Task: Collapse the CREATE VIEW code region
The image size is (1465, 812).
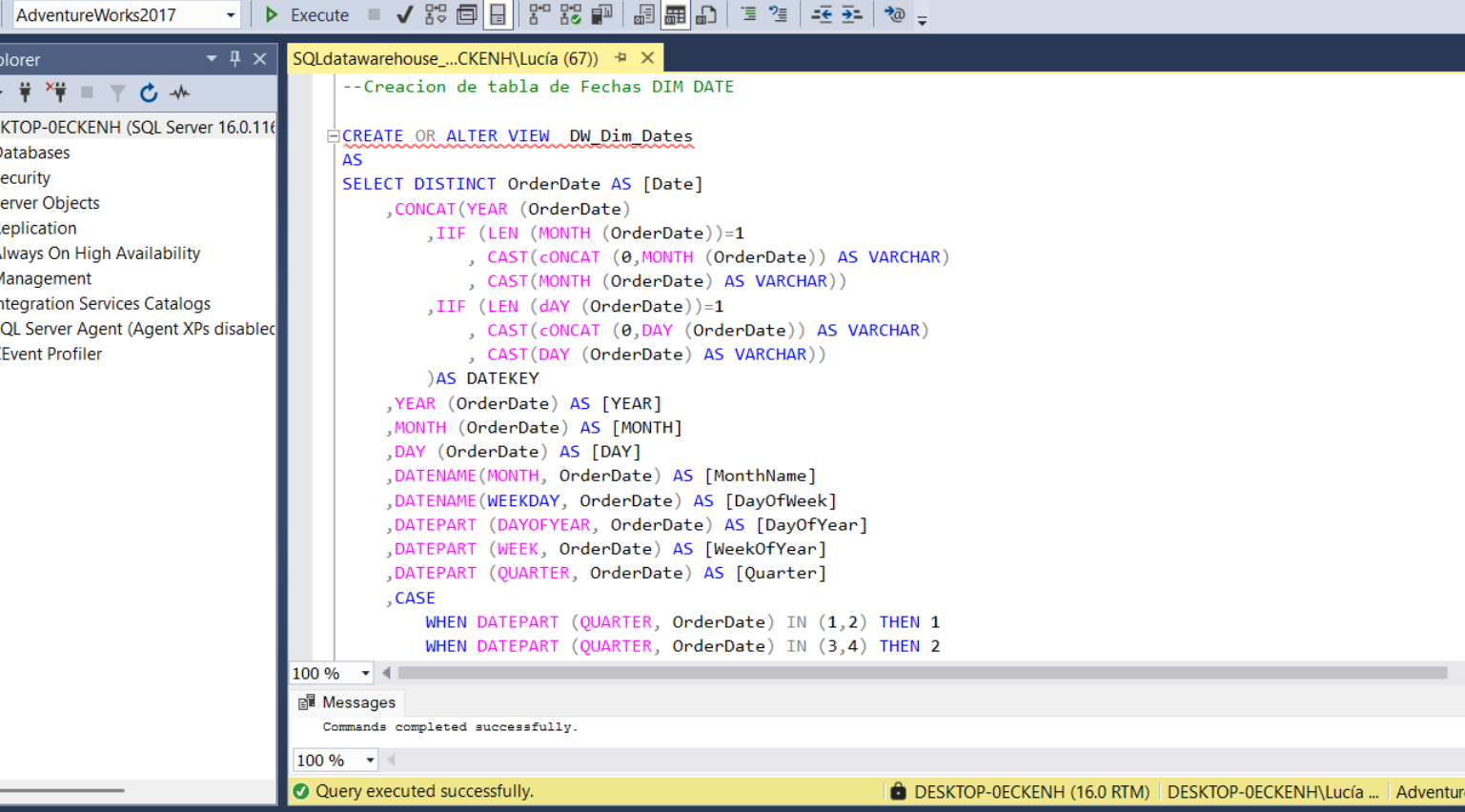Action: pos(333,135)
